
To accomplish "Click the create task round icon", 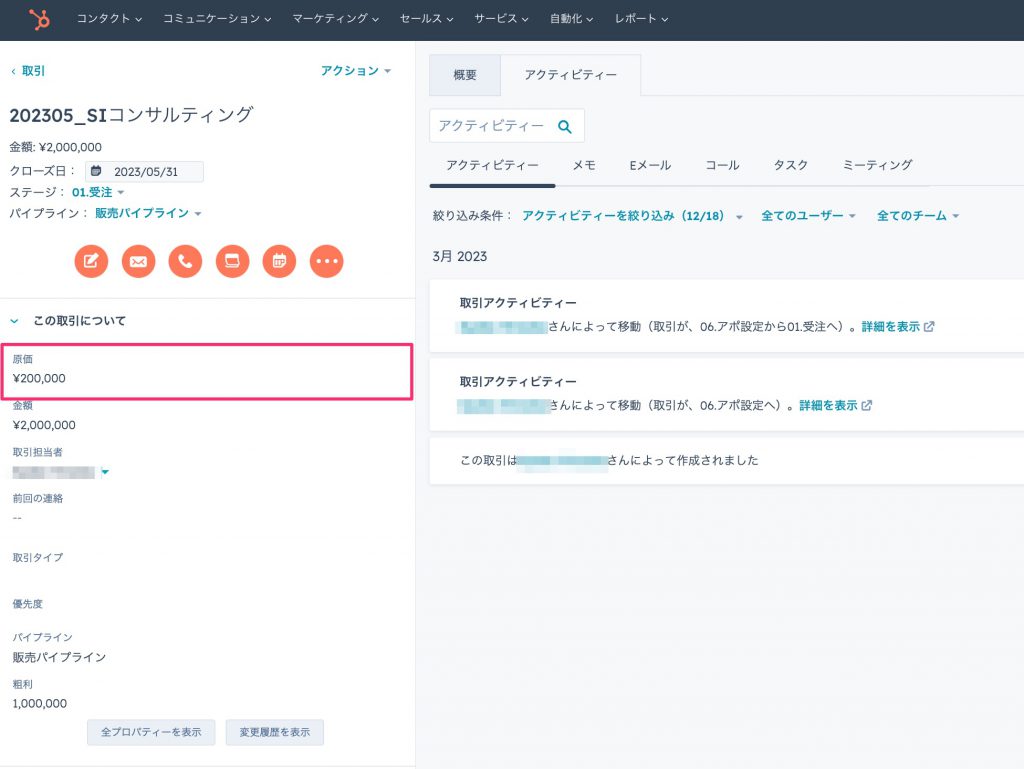I will [x=232, y=261].
